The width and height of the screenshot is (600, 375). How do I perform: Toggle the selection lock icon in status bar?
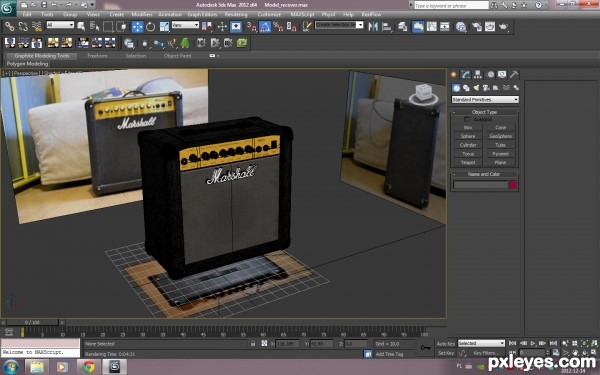point(253,344)
